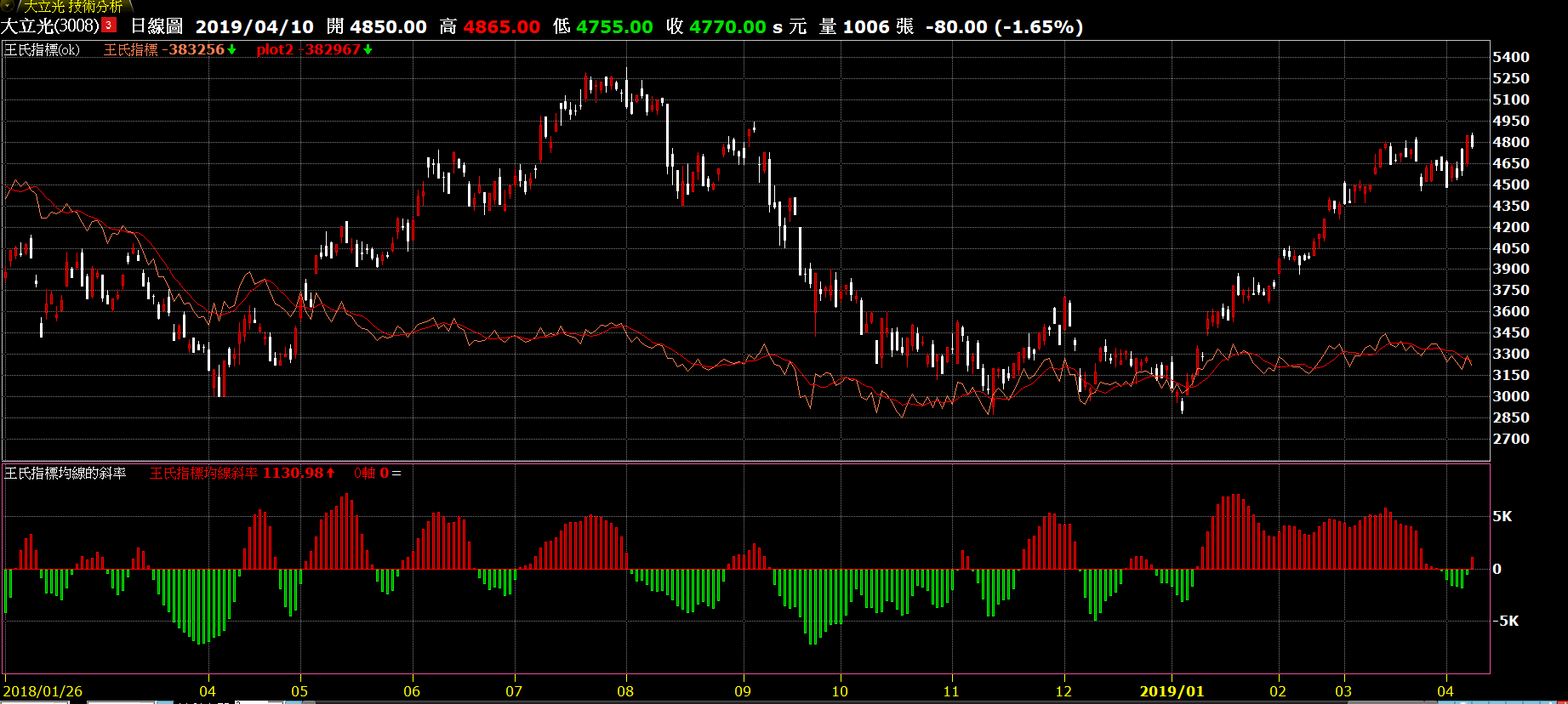Screen dimensions: 1568x704
Task: Click red up arrow after 1130.98
Action: (x=330, y=473)
